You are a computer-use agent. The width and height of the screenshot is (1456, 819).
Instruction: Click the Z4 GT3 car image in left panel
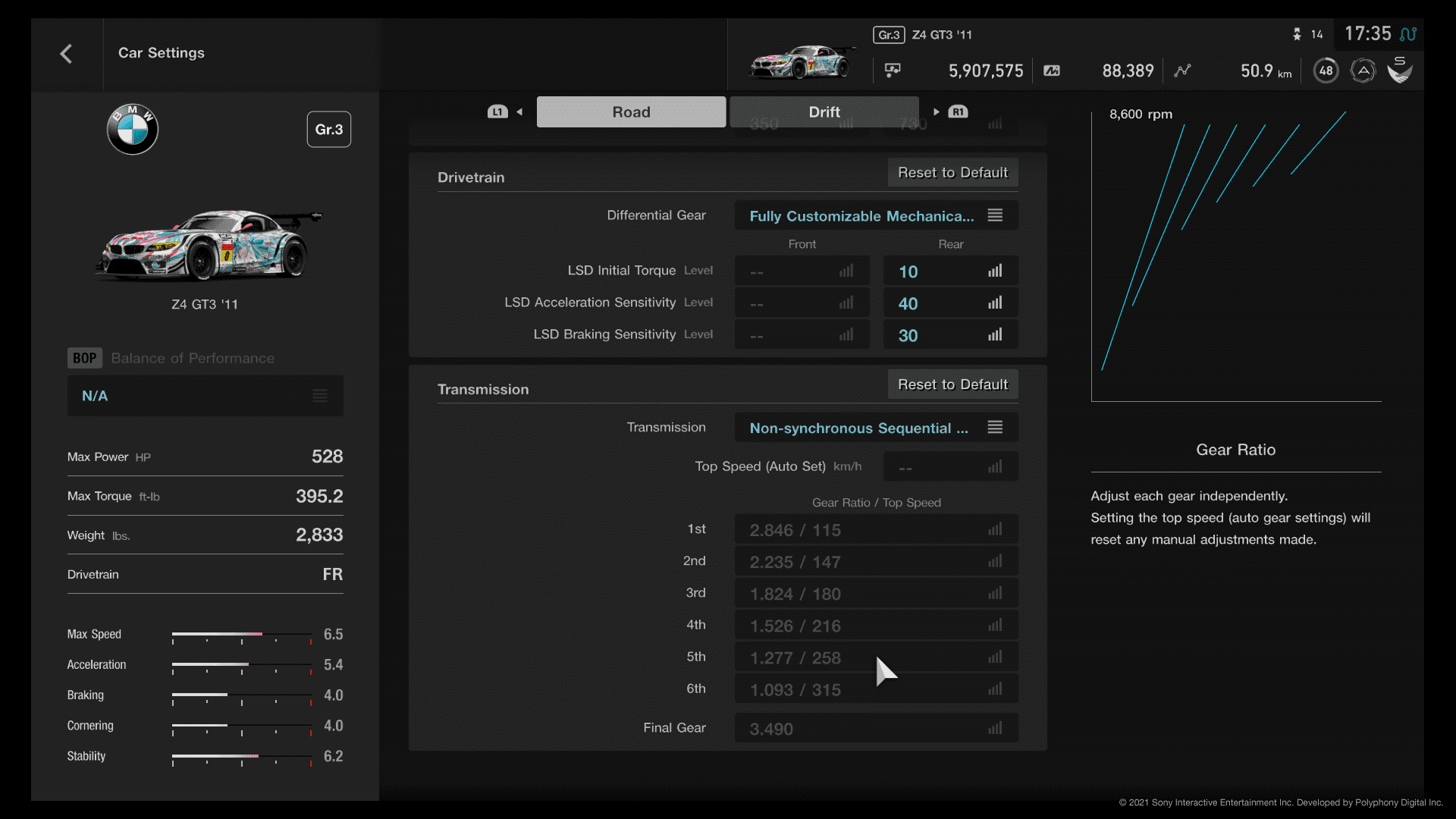pos(208,244)
